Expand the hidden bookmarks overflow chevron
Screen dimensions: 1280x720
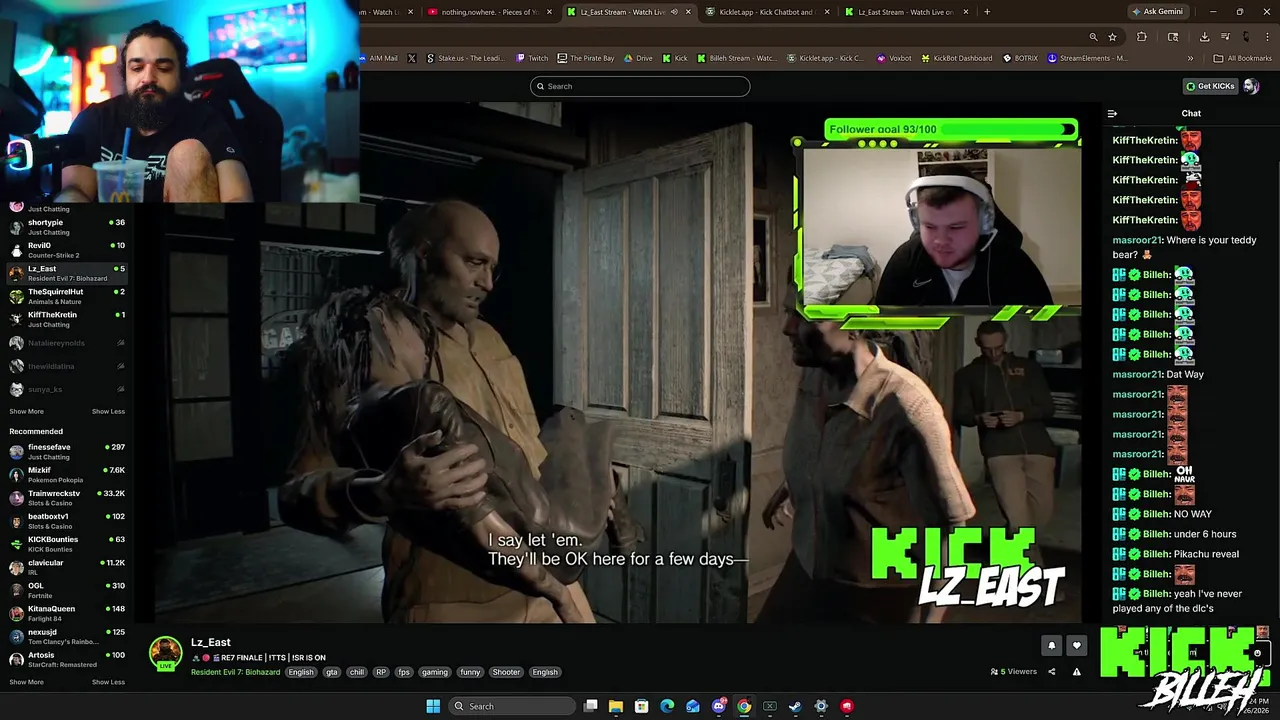point(1190,58)
